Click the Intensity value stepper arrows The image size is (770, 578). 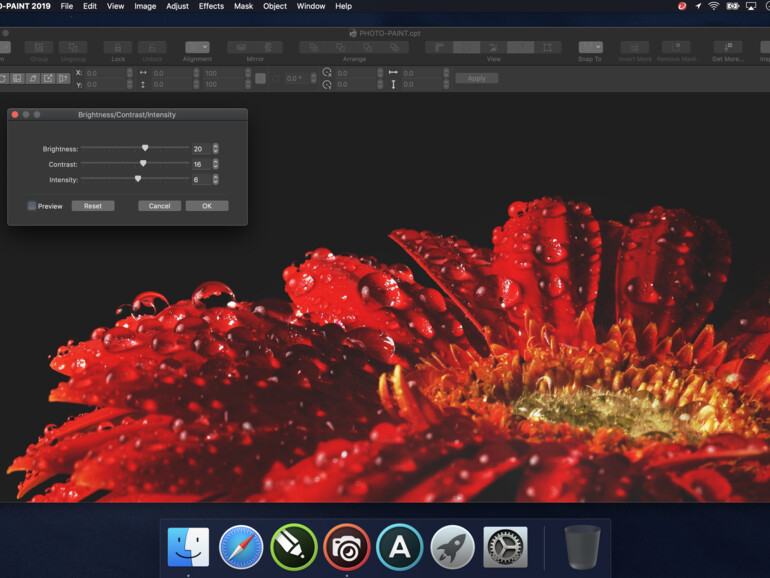[216, 180]
